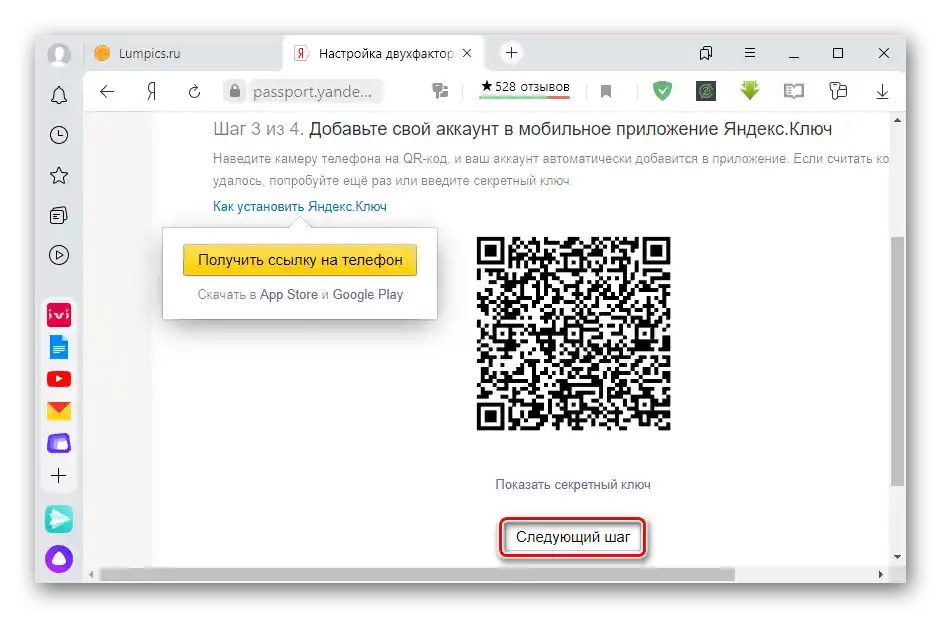Screen dimensions: 941x618
Task: Open bookmarks star in sidebar
Action: pyautogui.click(x=59, y=175)
